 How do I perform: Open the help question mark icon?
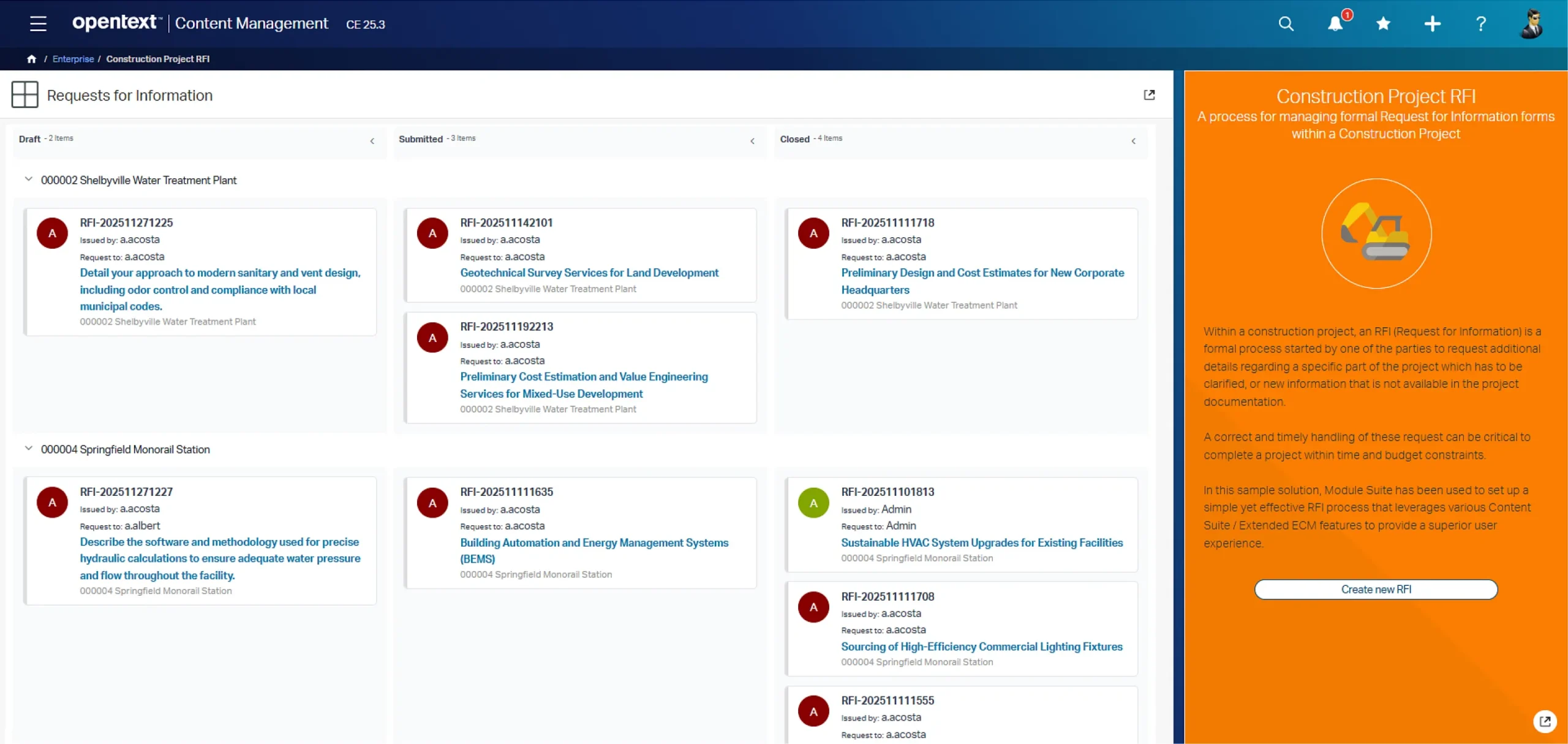coord(1480,24)
